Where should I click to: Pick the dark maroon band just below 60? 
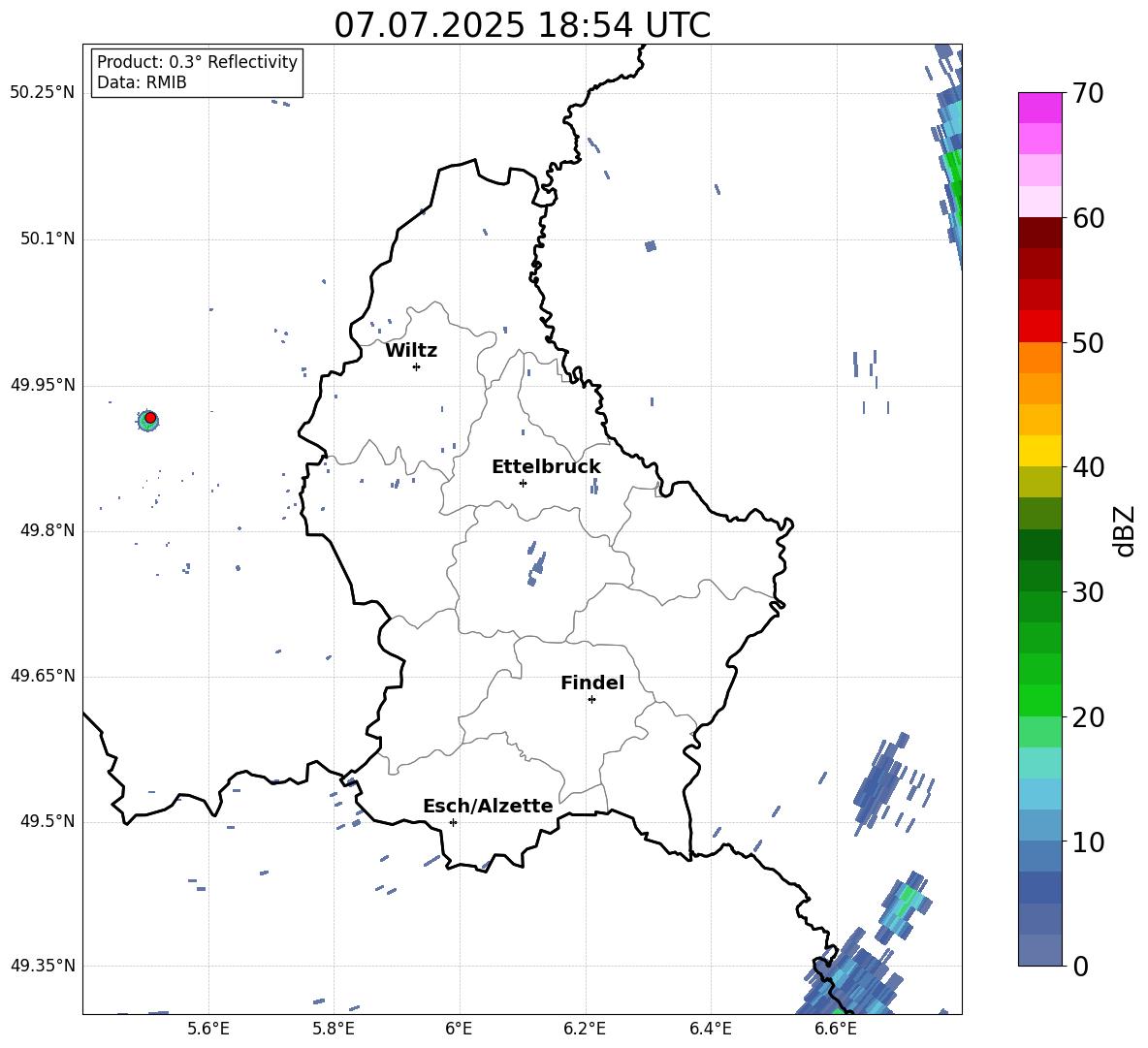(x=1039, y=233)
